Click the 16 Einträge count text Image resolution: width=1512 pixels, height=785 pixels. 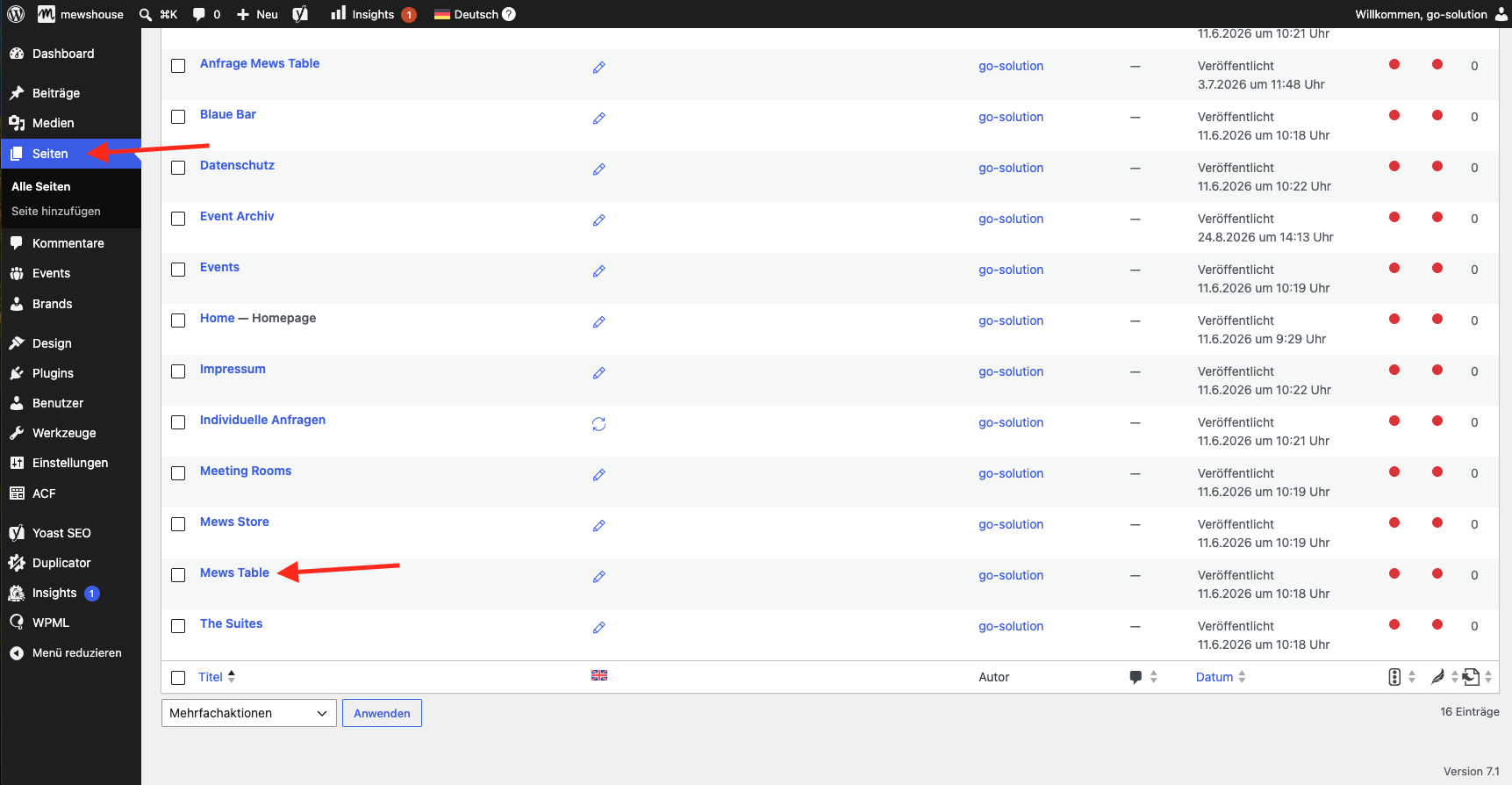[x=1470, y=712]
